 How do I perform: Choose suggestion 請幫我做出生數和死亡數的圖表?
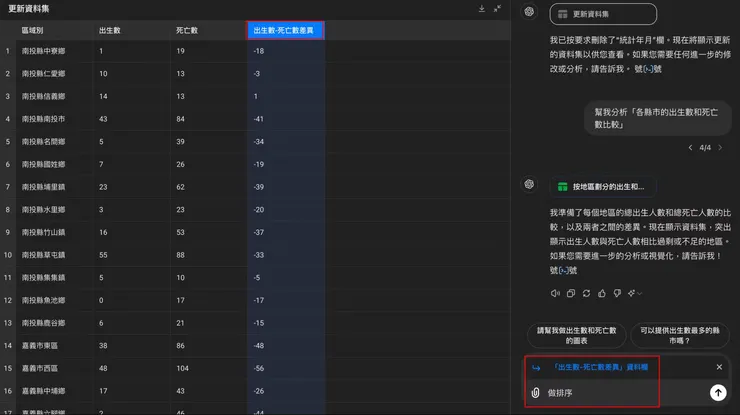[576, 335]
